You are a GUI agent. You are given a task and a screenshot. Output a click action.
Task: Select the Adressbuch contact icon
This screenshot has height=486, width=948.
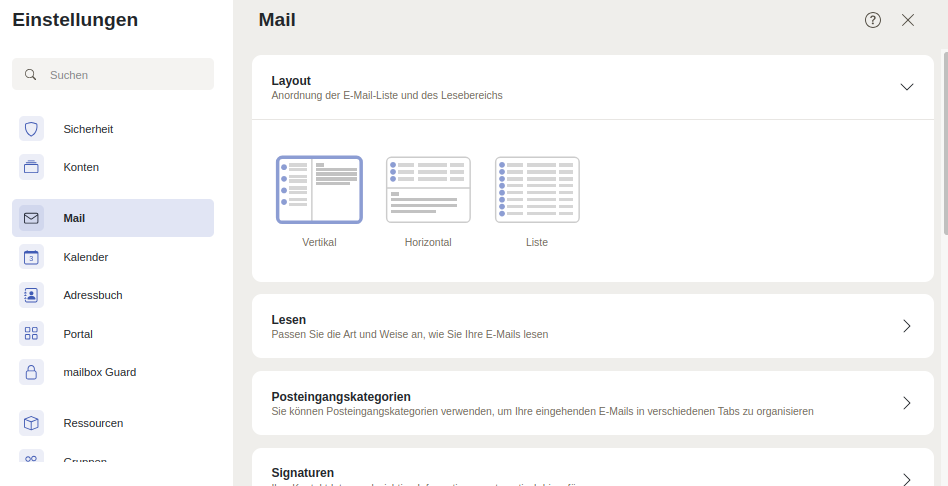[x=31, y=295]
